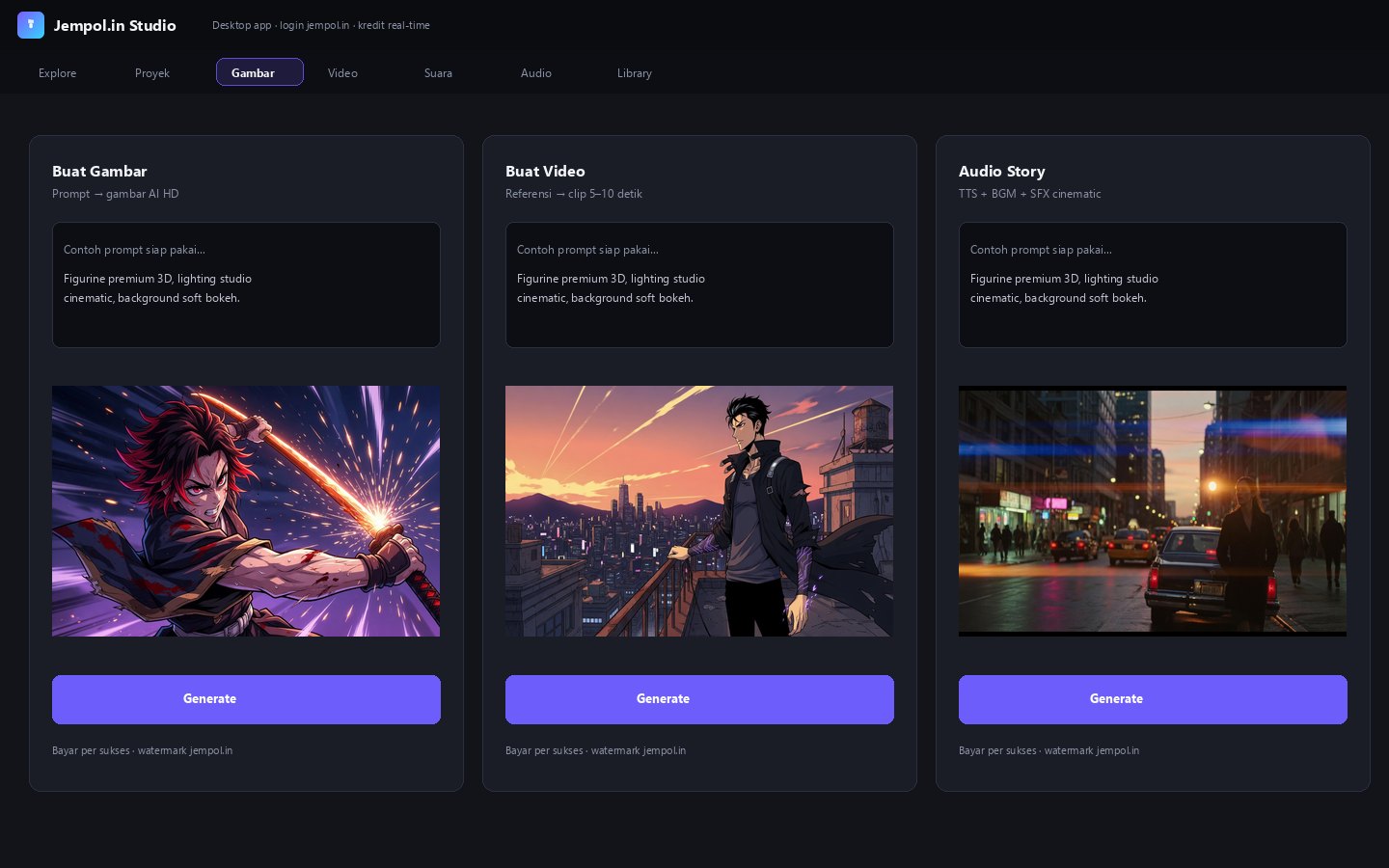Image resolution: width=1389 pixels, height=868 pixels.
Task: Open the night city street thumbnail
Action: (x=1153, y=511)
